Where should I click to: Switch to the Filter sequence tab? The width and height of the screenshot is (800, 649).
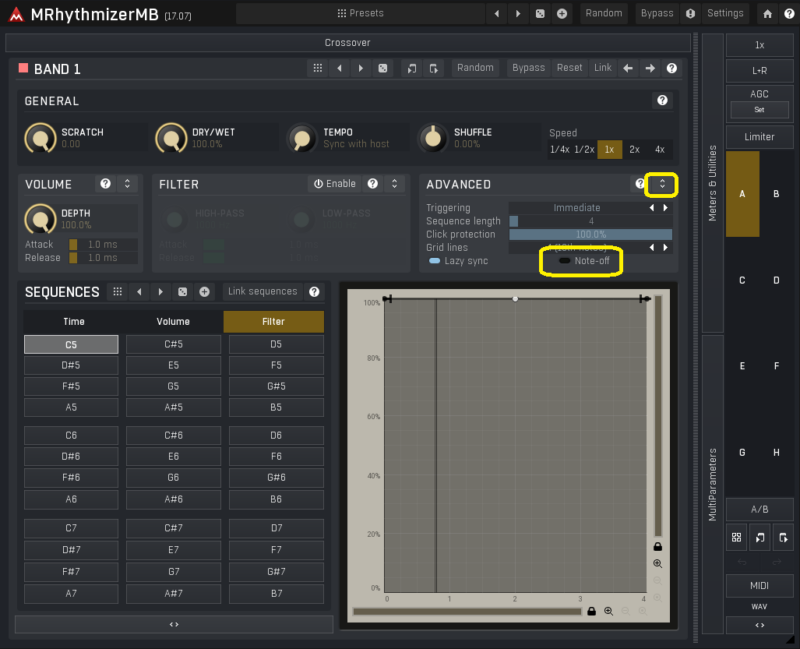coord(273,322)
